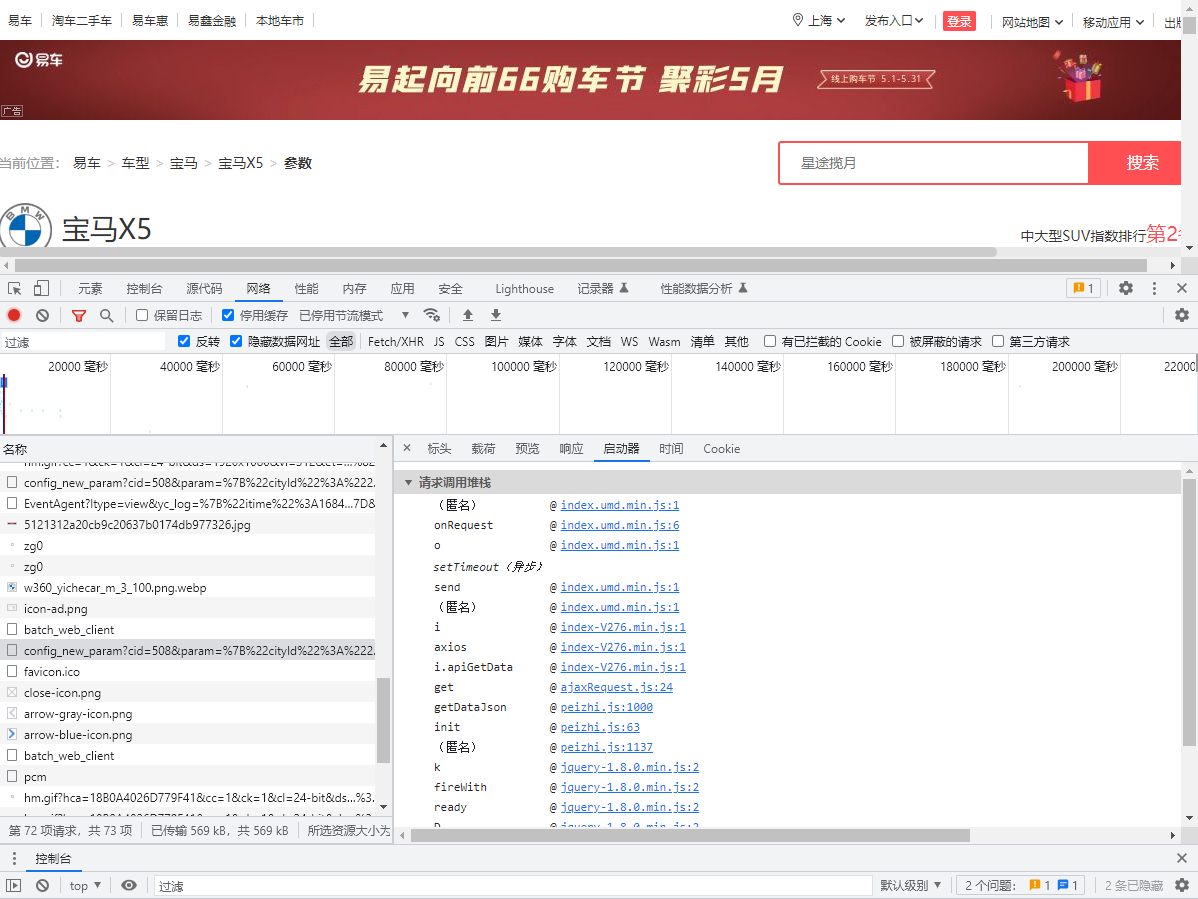Viewport: 1198px width, 899px height.
Task: Open network conditions wifi icon
Action: [x=432, y=315]
